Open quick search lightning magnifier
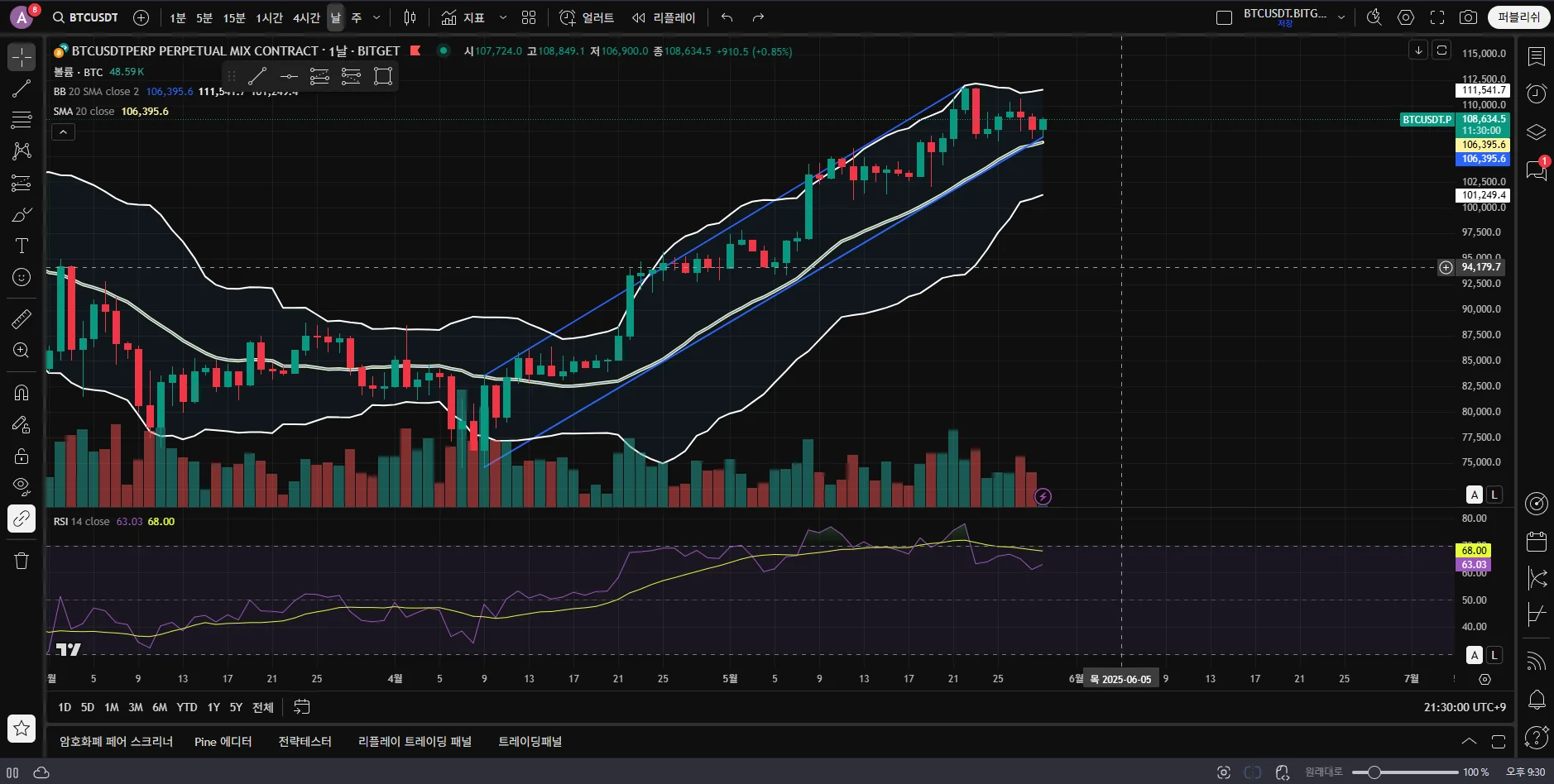Screen dimensions: 1554x784 [x=1374, y=17]
